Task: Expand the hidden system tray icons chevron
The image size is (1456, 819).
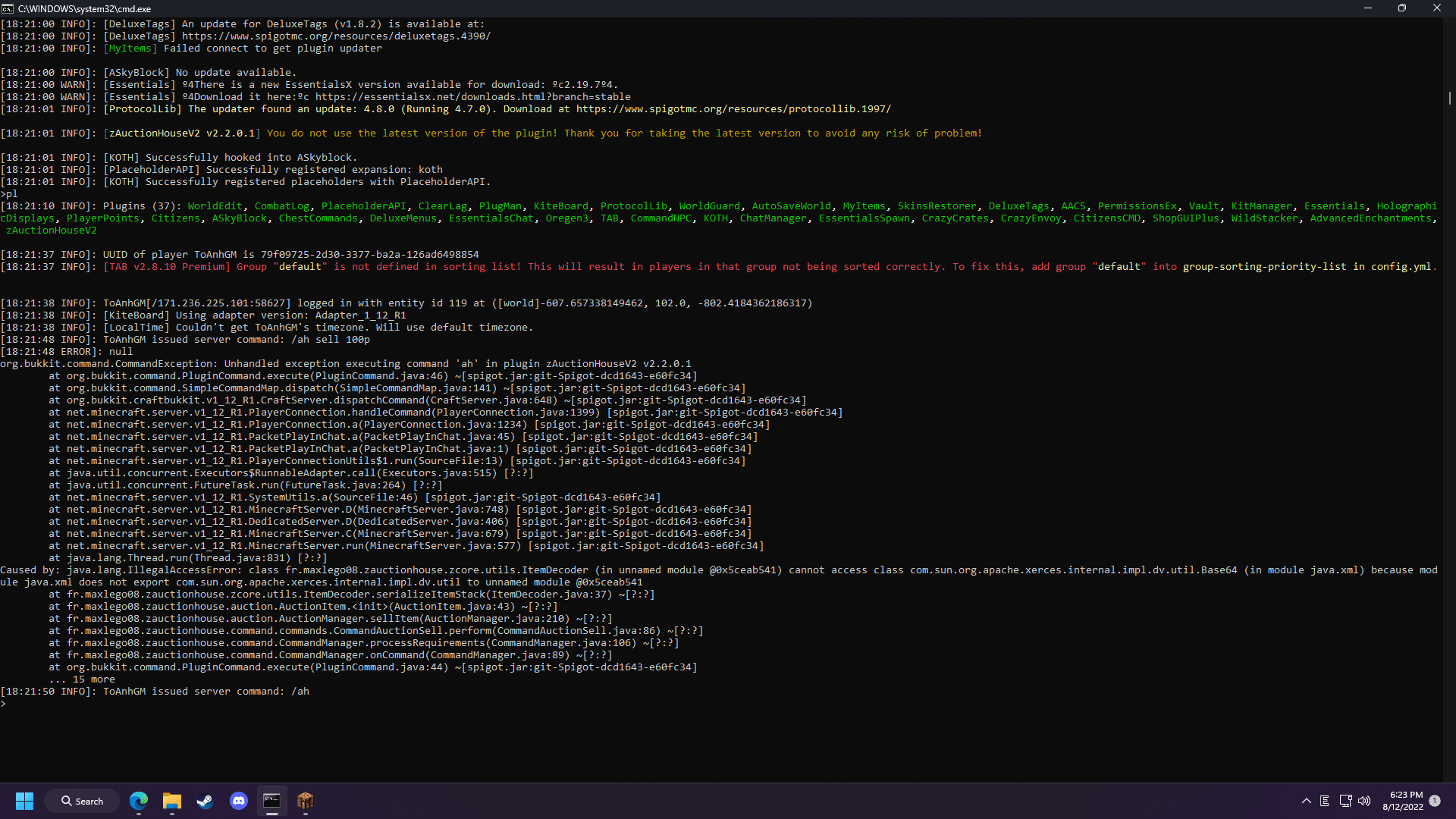Action: click(1306, 801)
